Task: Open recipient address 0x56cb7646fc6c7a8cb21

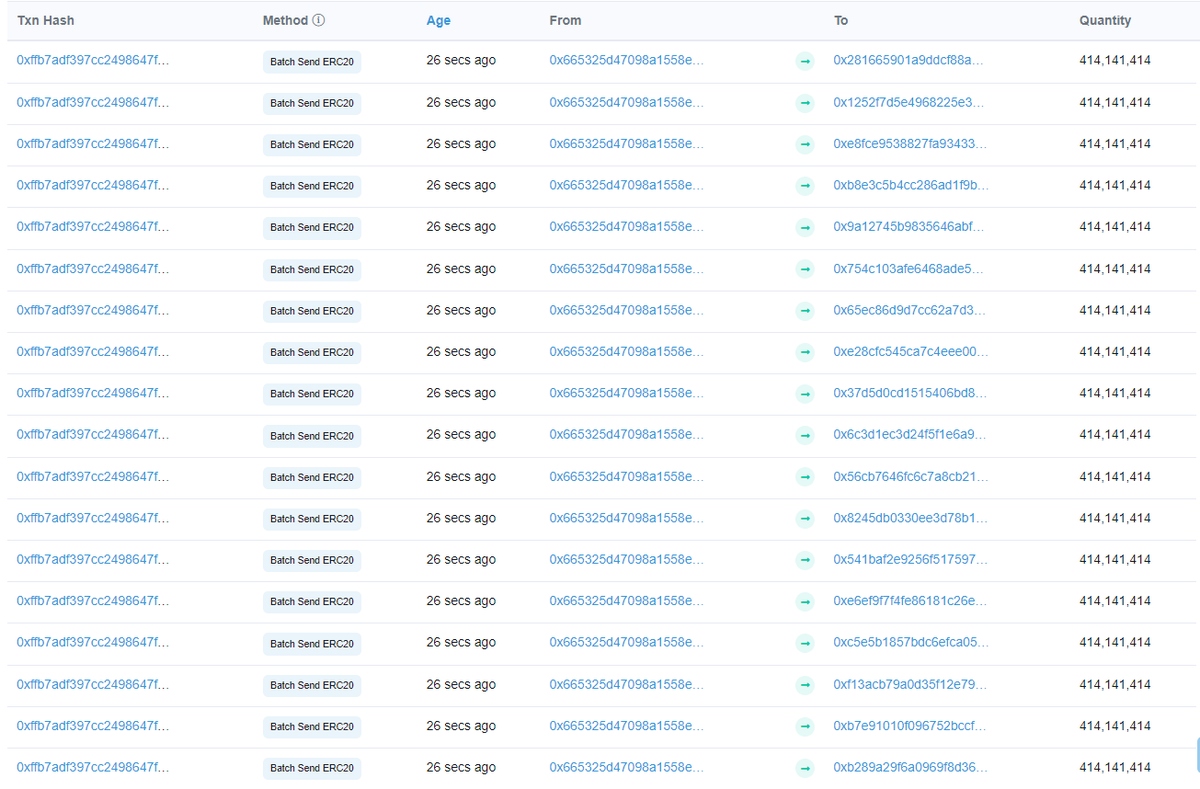Action: pyautogui.click(x=911, y=476)
